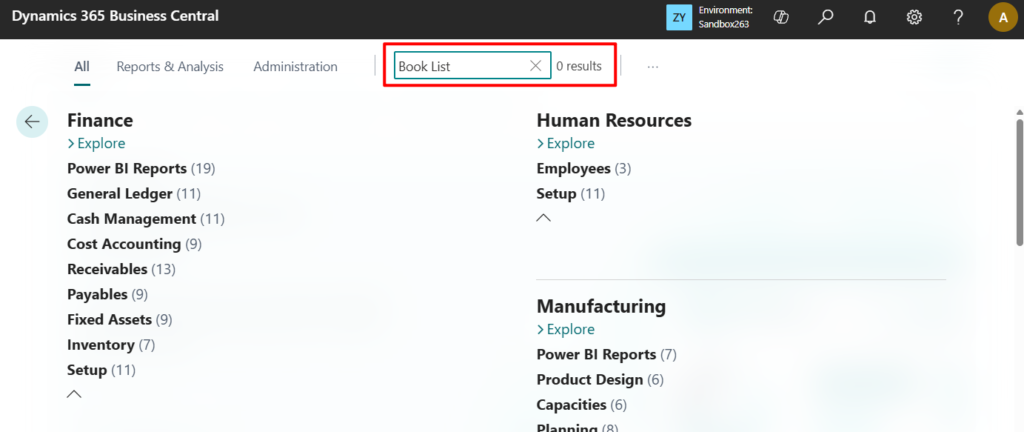The image size is (1024, 432).
Task: Click the help question mark icon
Action: [x=958, y=17]
